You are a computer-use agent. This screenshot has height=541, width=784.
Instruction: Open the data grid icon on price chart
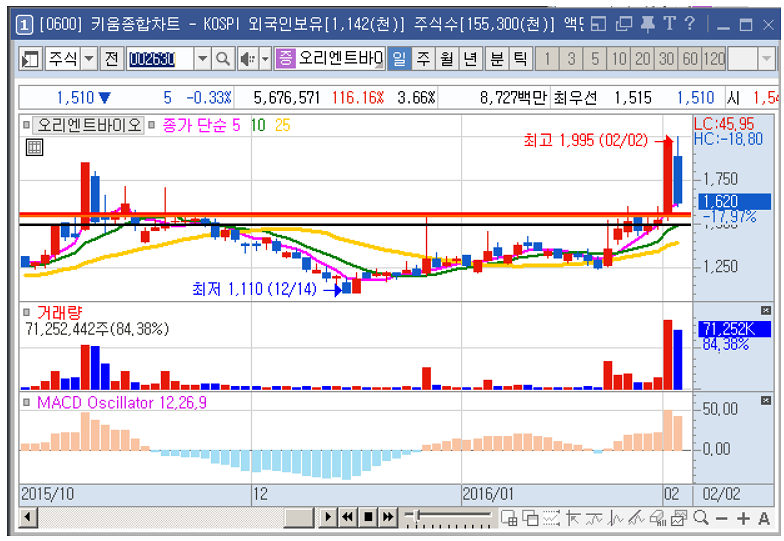[x=34, y=147]
